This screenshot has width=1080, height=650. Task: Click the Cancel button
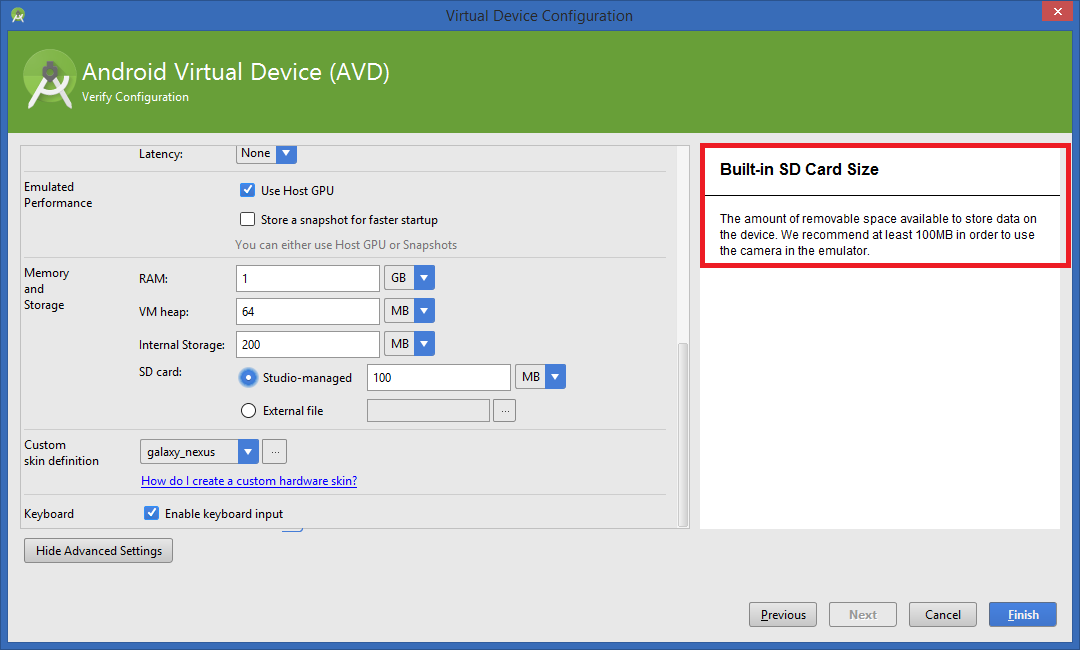(943, 615)
